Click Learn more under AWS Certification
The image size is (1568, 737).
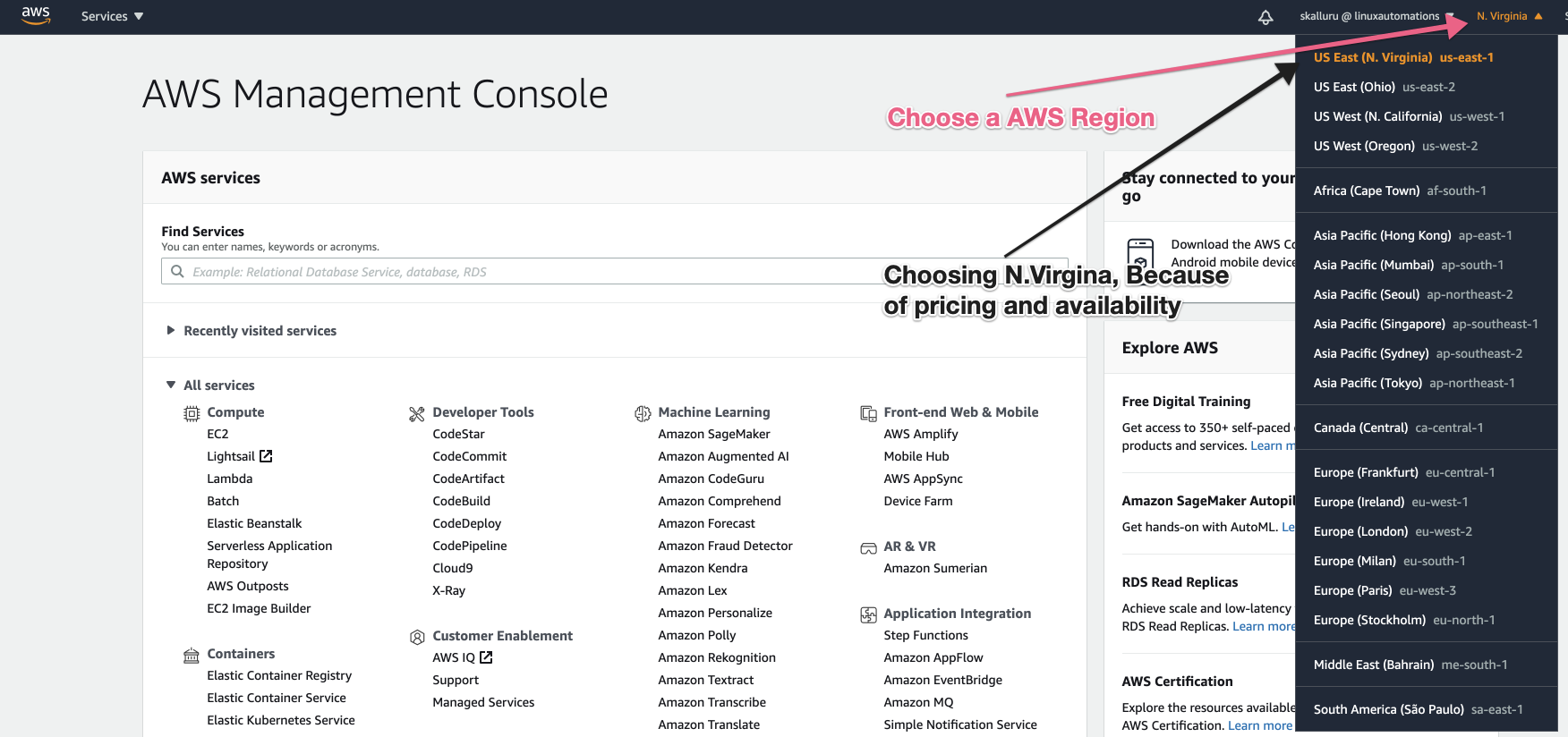[1260, 725]
